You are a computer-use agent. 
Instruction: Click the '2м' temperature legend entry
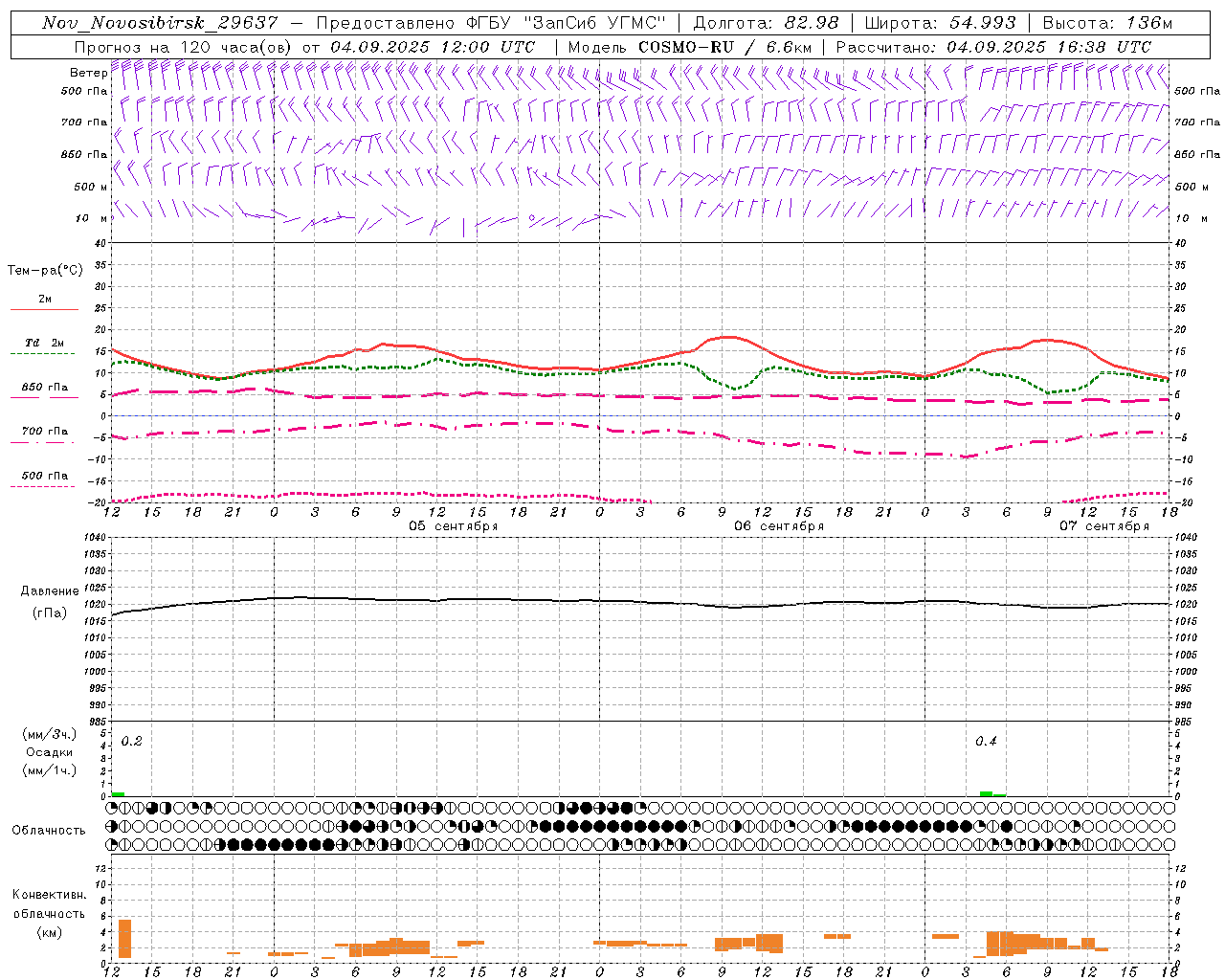45,300
